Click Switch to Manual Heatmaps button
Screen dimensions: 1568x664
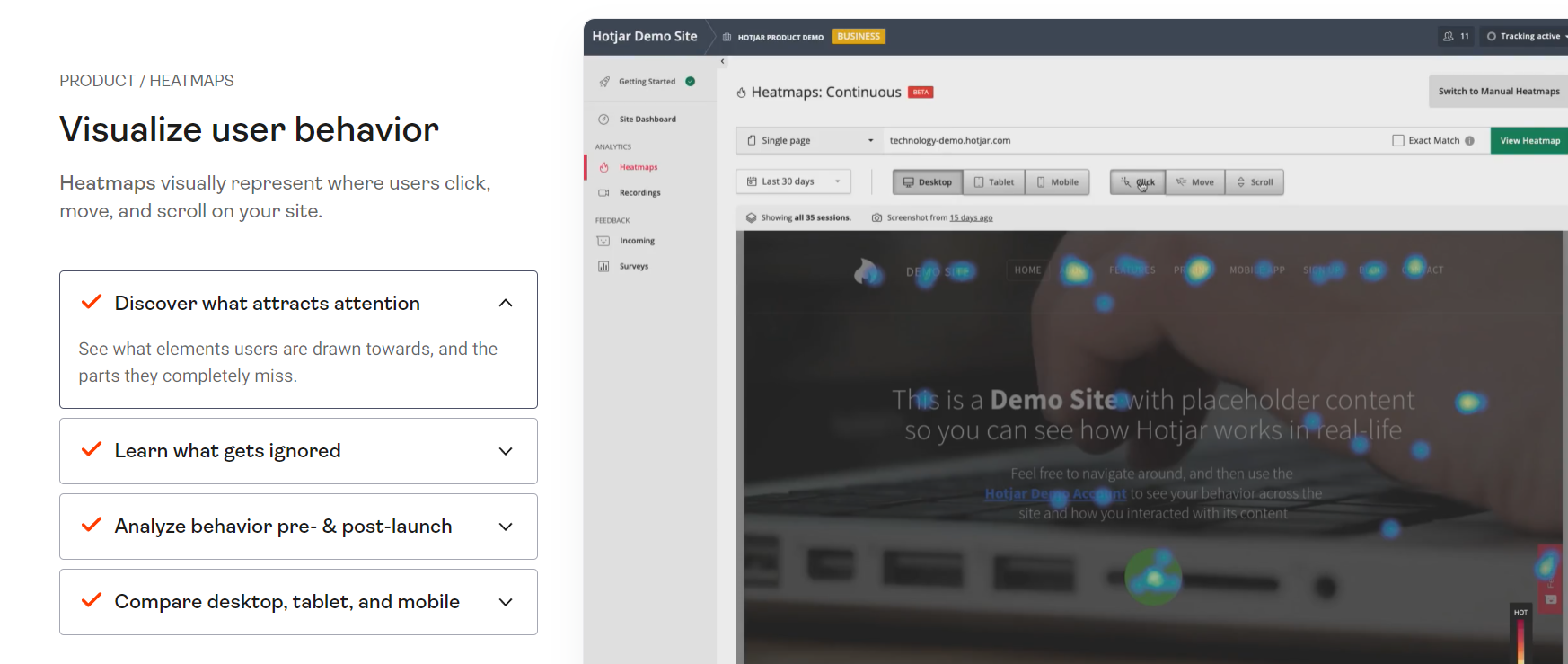pos(1498,91)
